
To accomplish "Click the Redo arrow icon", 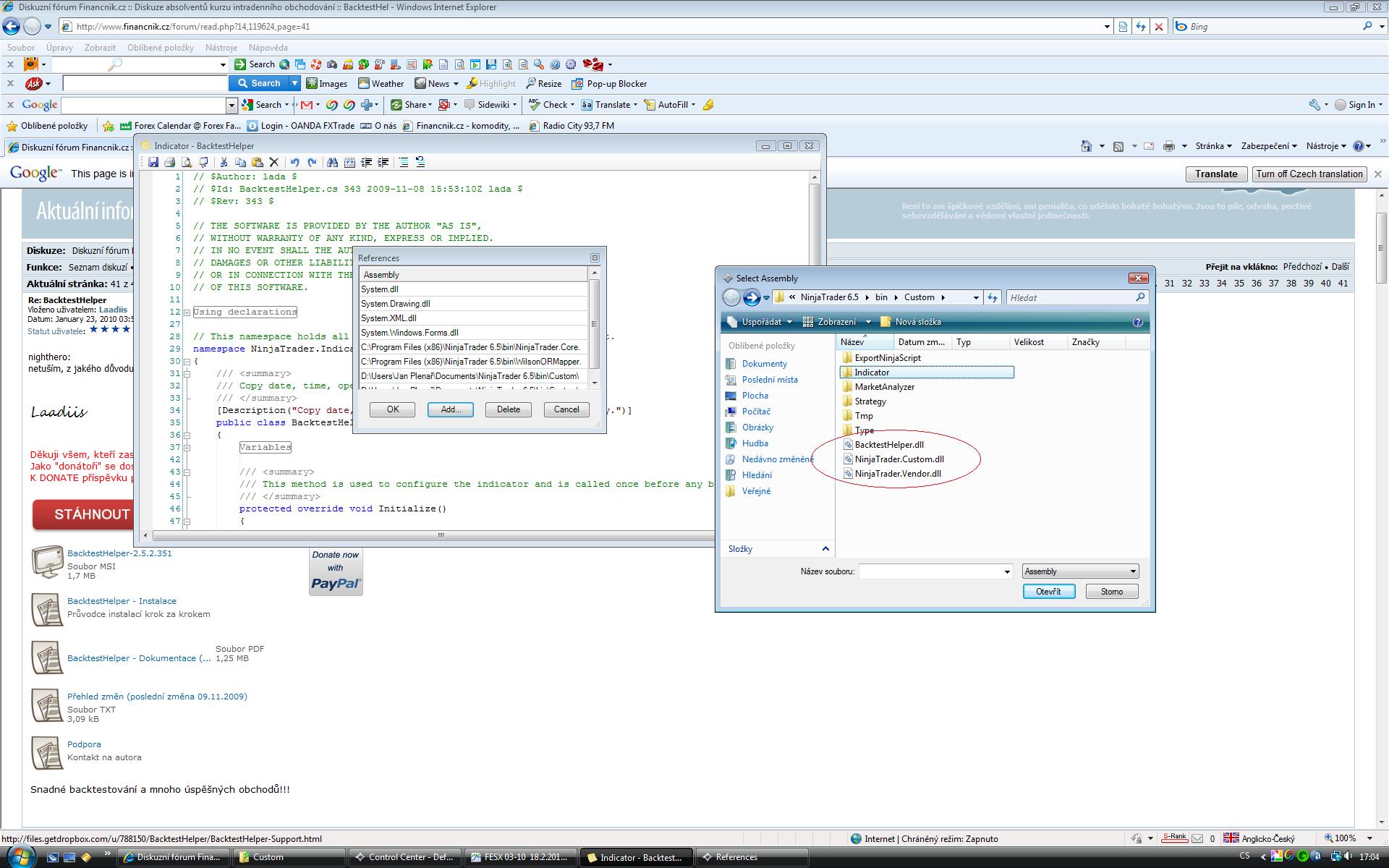I will 312,163.
